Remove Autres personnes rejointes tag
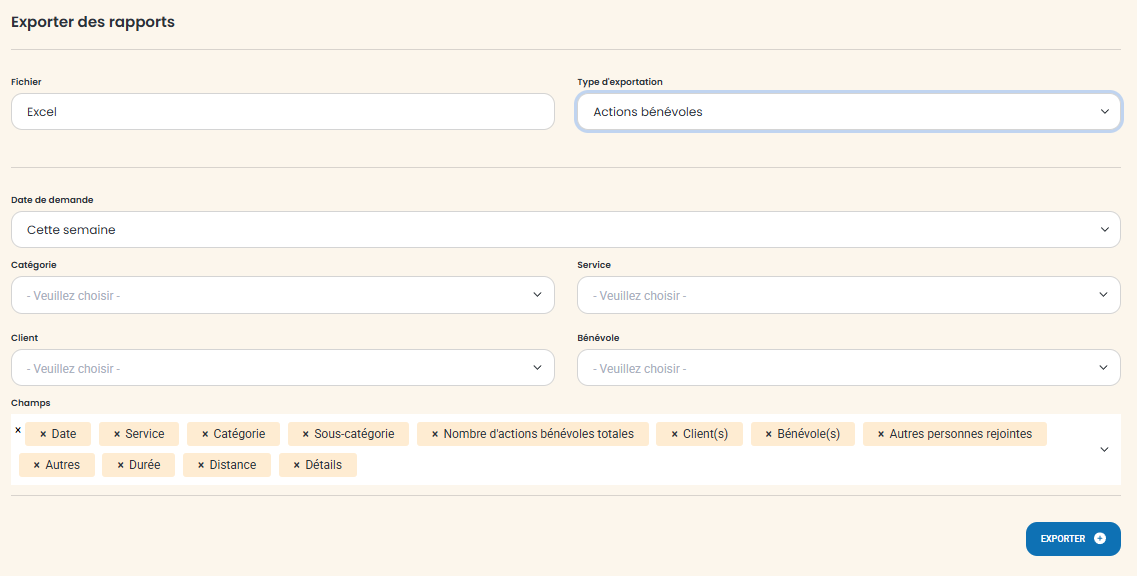This screenshot has width=1137, height=576. [x=881, y=434]
